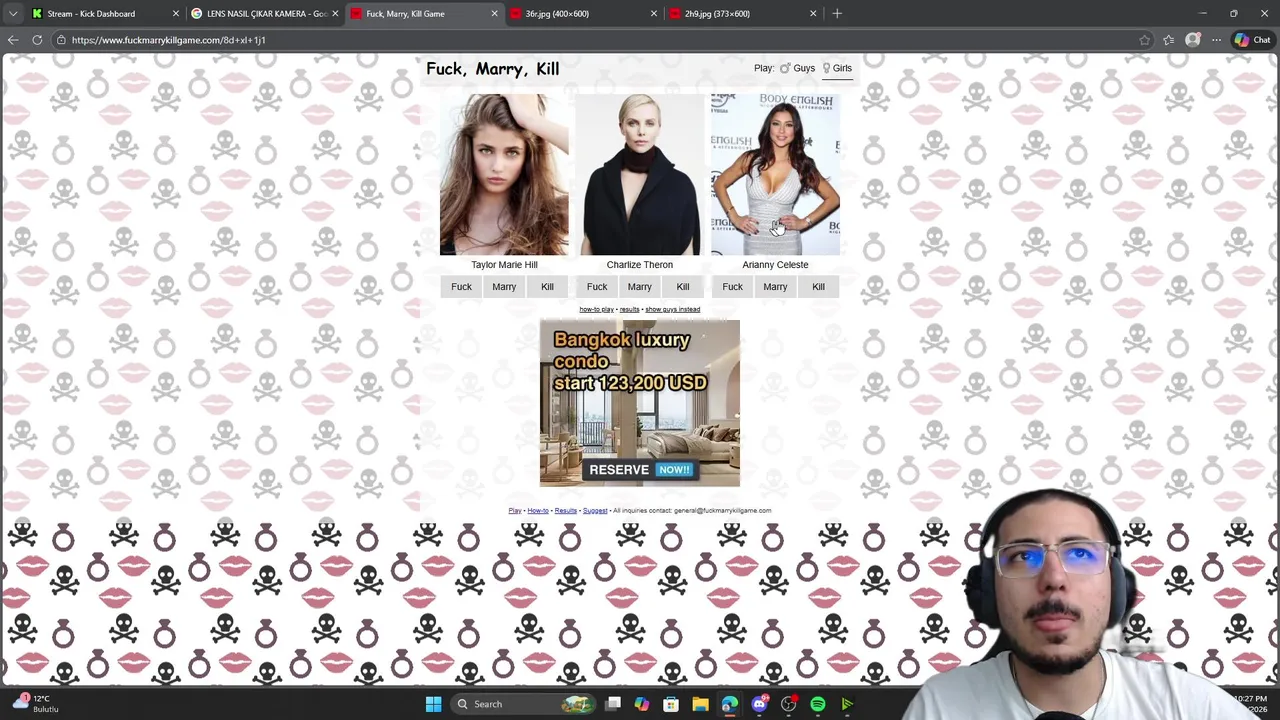This screenshot has height=720, width=1280.
Task: Open OBS Studio from taskbar
Action: point(788,704)
